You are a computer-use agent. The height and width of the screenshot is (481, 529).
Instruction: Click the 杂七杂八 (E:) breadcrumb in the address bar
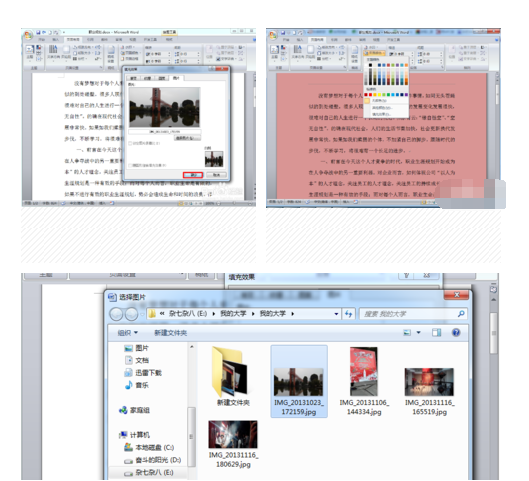[188, 314]
